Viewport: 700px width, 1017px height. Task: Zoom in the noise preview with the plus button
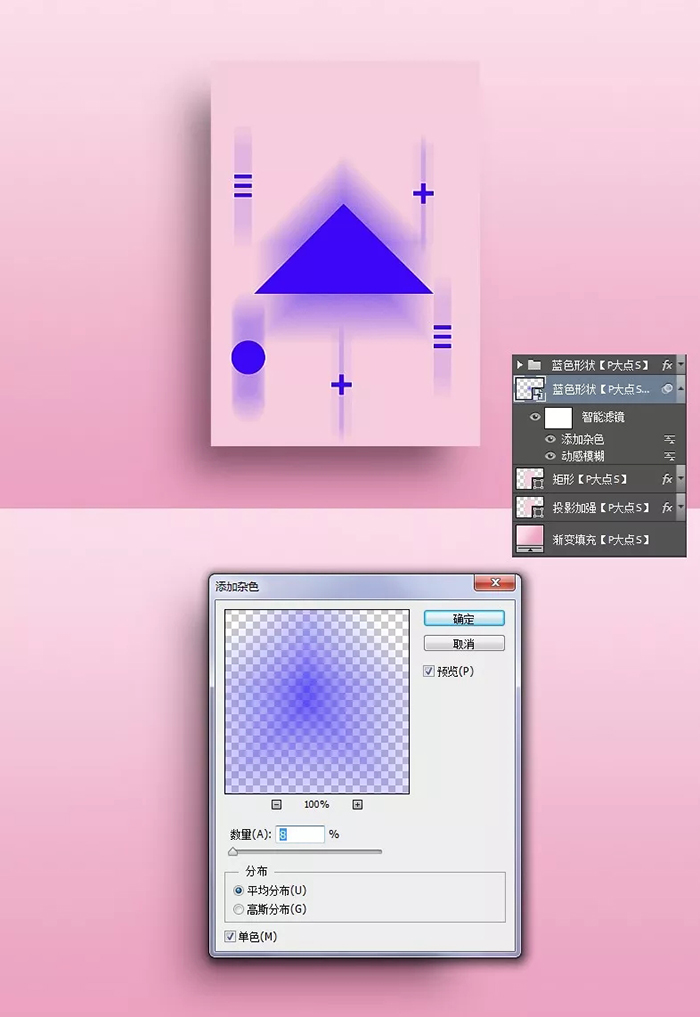point(357,804)
